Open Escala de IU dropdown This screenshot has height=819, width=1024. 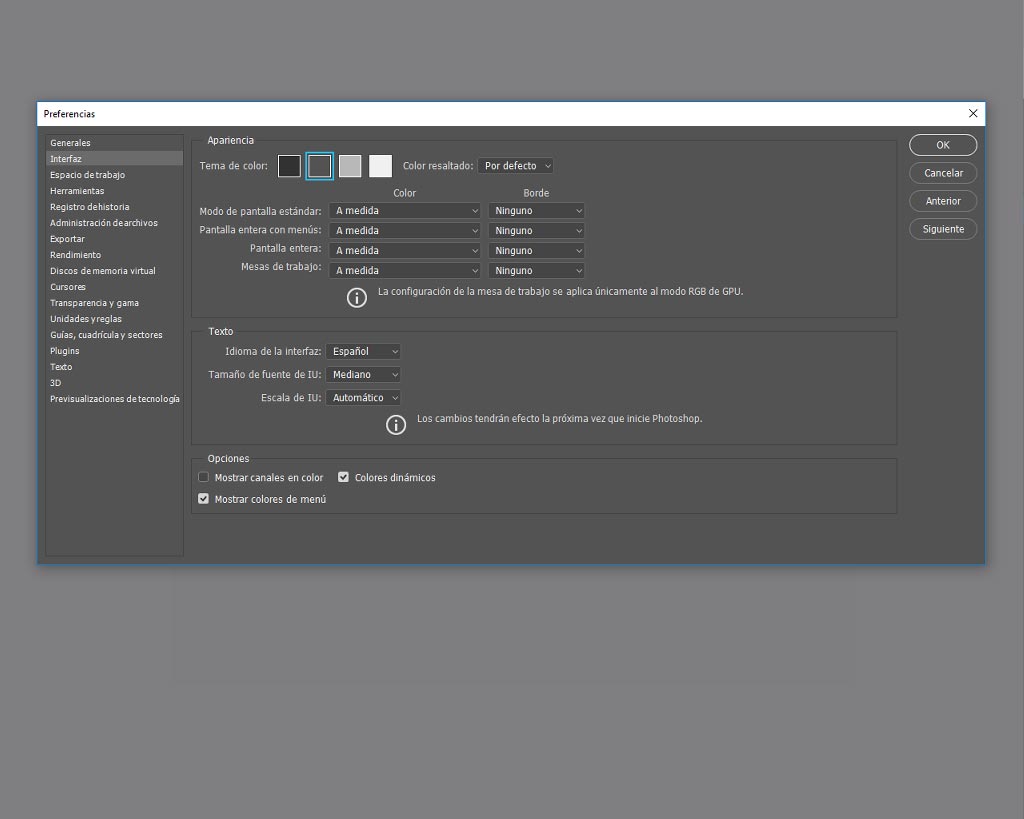coord(363,398)
